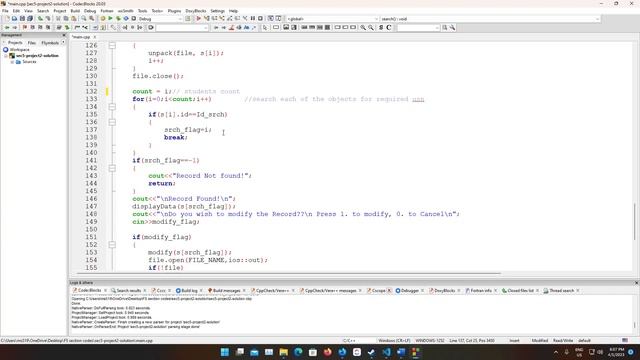Click the Rebuild icon
The image size is (640, 360).
pos(126,19)
